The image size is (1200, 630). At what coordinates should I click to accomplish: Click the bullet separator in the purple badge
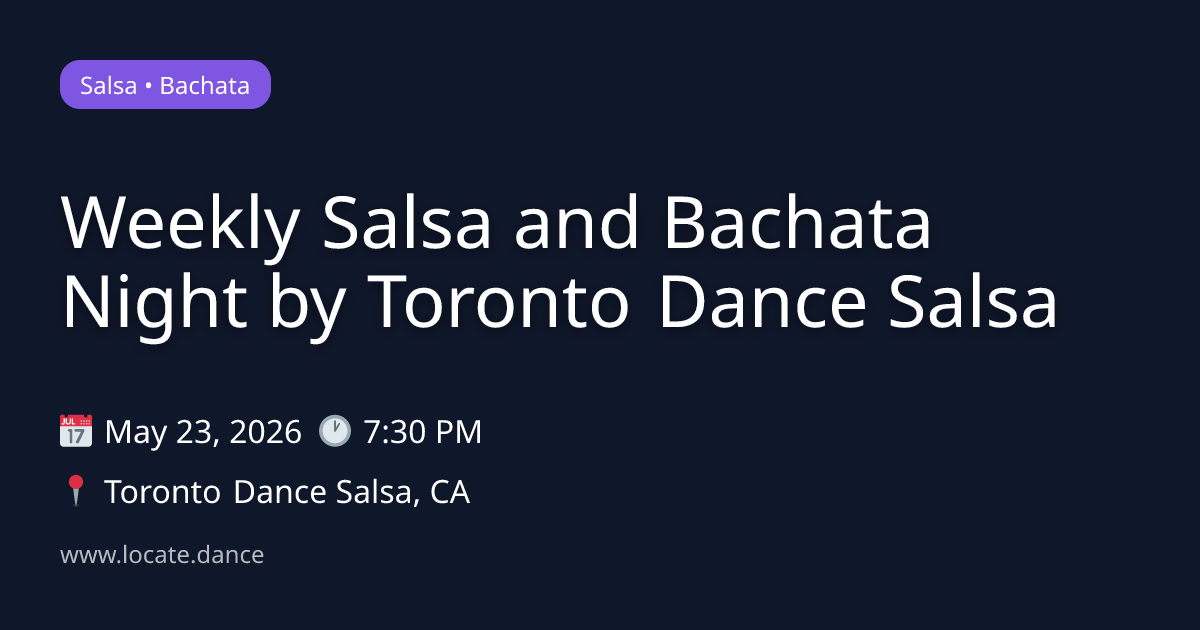[148, 85]
